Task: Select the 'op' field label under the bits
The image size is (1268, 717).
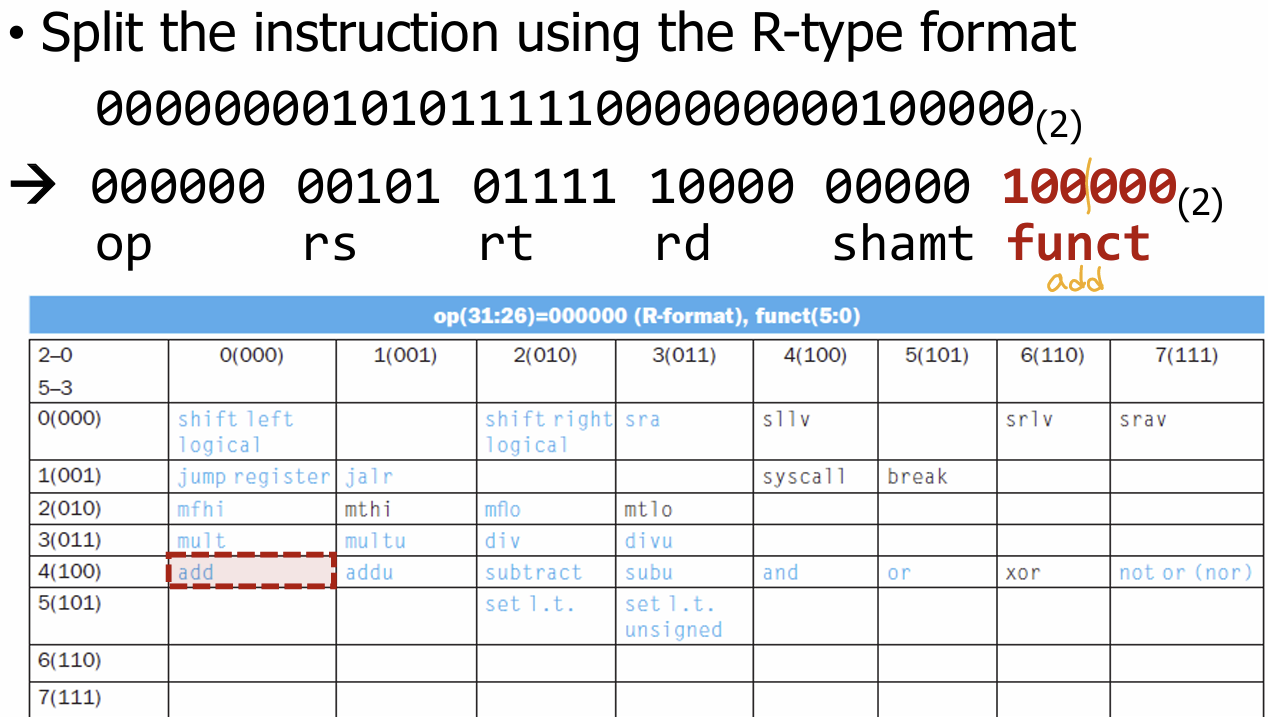Action: [x=123, y=247]
